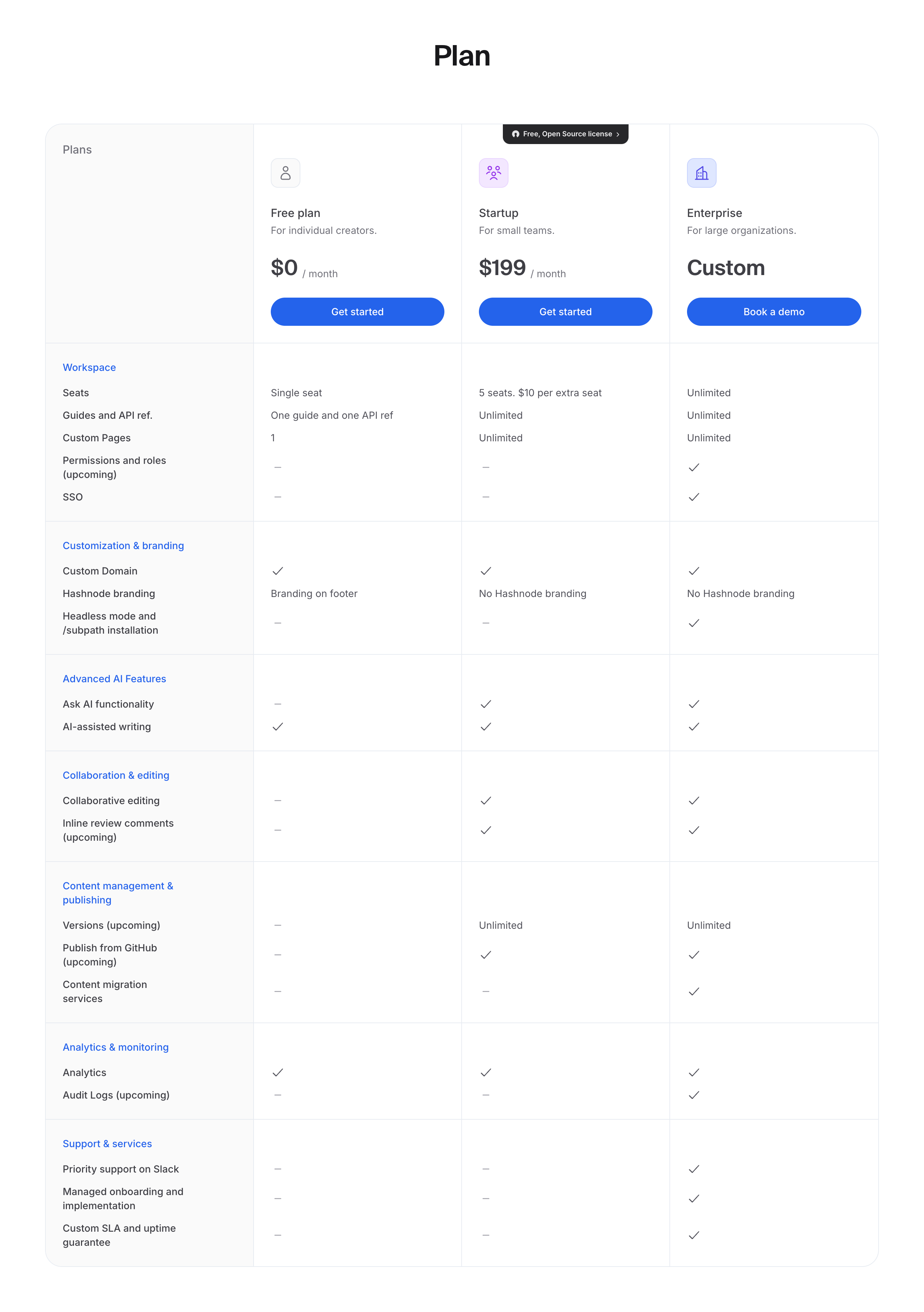
Task: Click the $199 Startup price text
Action: [502, 268]
